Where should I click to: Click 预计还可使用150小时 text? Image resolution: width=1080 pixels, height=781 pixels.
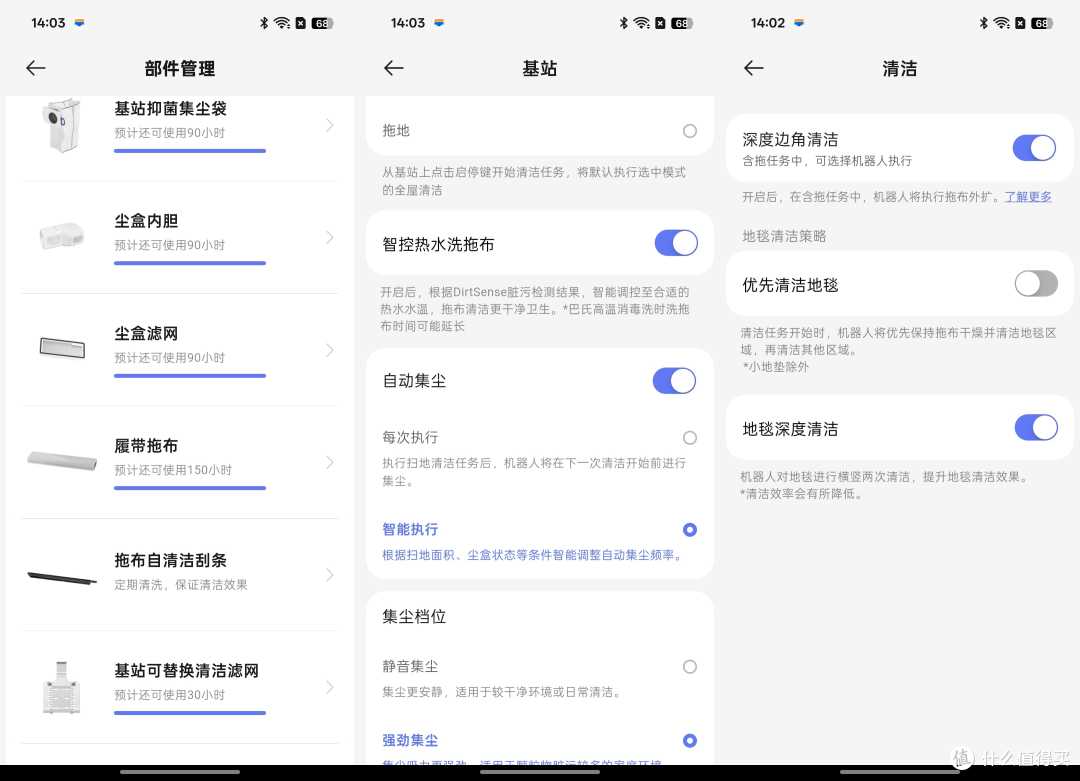coord(173,470)
